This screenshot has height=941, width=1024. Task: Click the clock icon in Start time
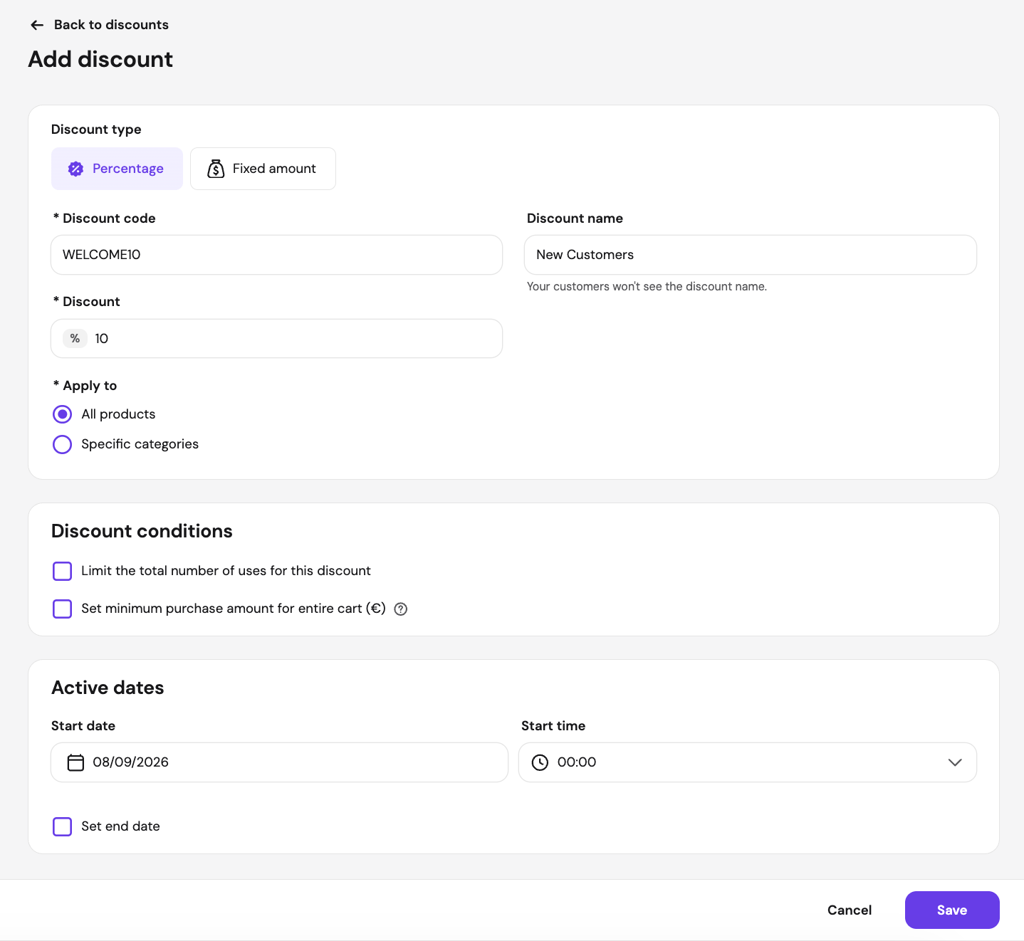tap(540, 762)
